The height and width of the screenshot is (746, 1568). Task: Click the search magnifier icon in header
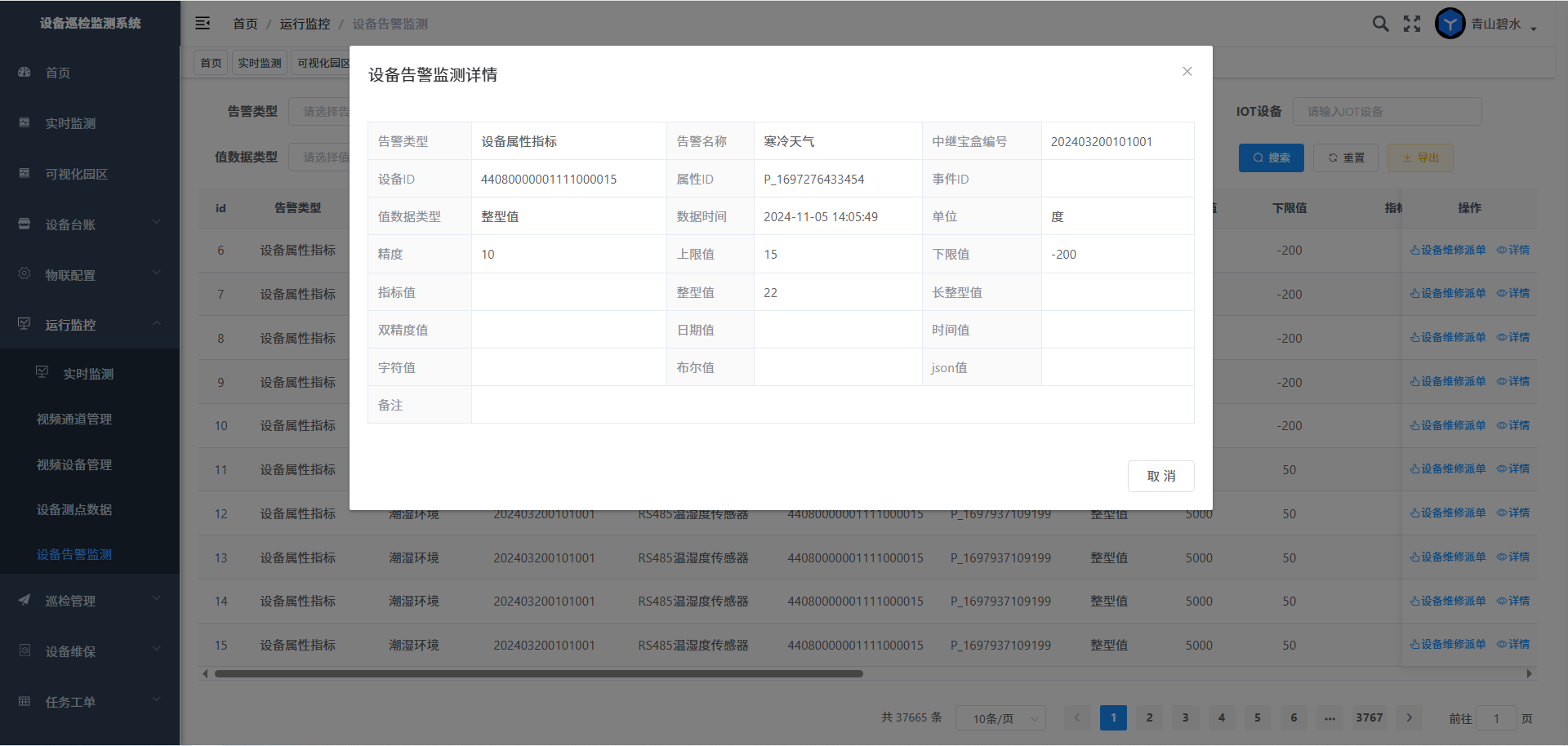coord(1380,24)
